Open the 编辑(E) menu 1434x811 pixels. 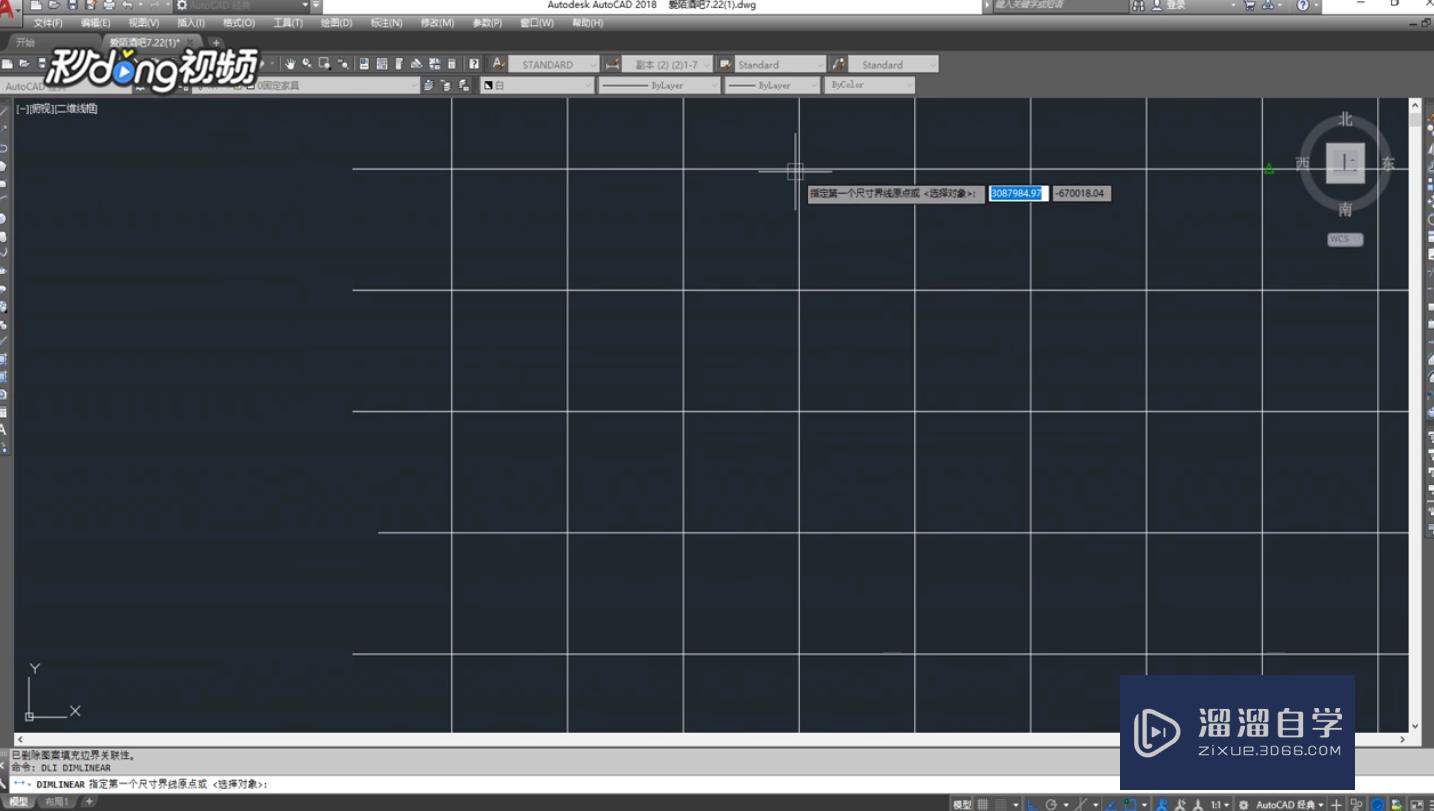pos(96,22)
